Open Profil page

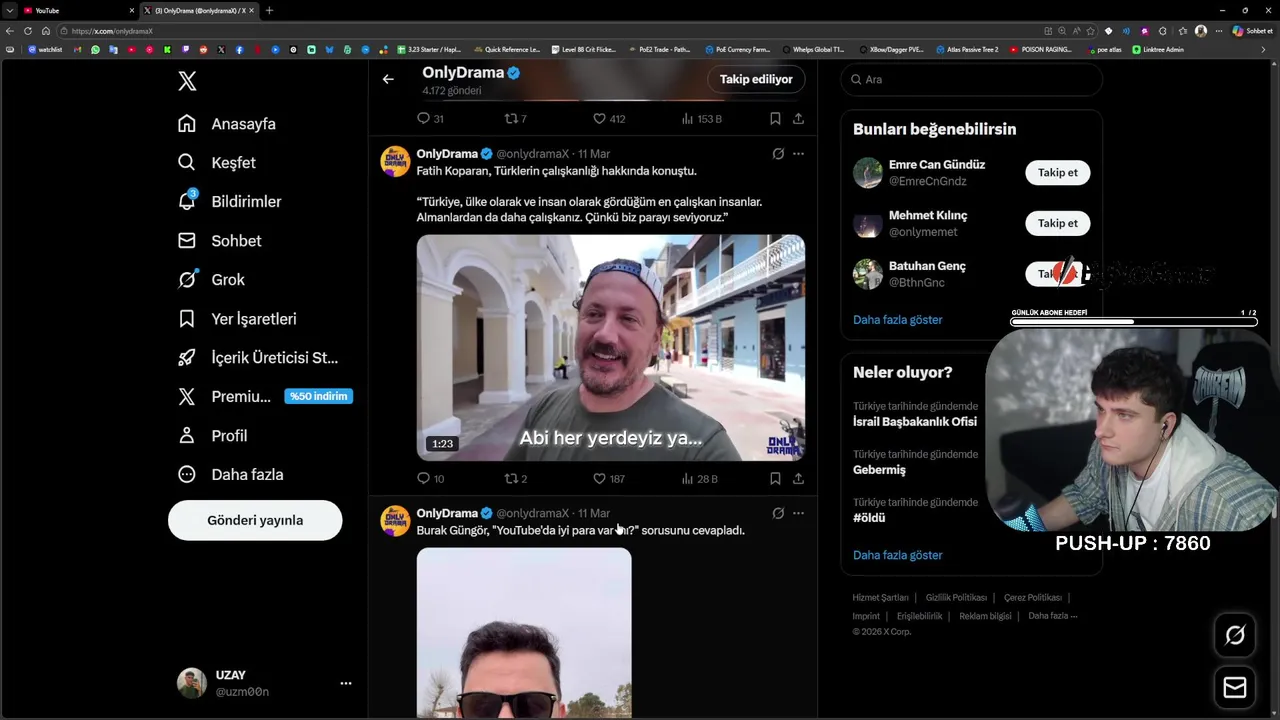point(212,436)
